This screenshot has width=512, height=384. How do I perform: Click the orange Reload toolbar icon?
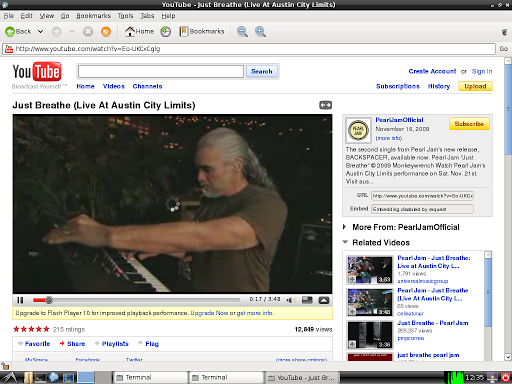(106, 32)
